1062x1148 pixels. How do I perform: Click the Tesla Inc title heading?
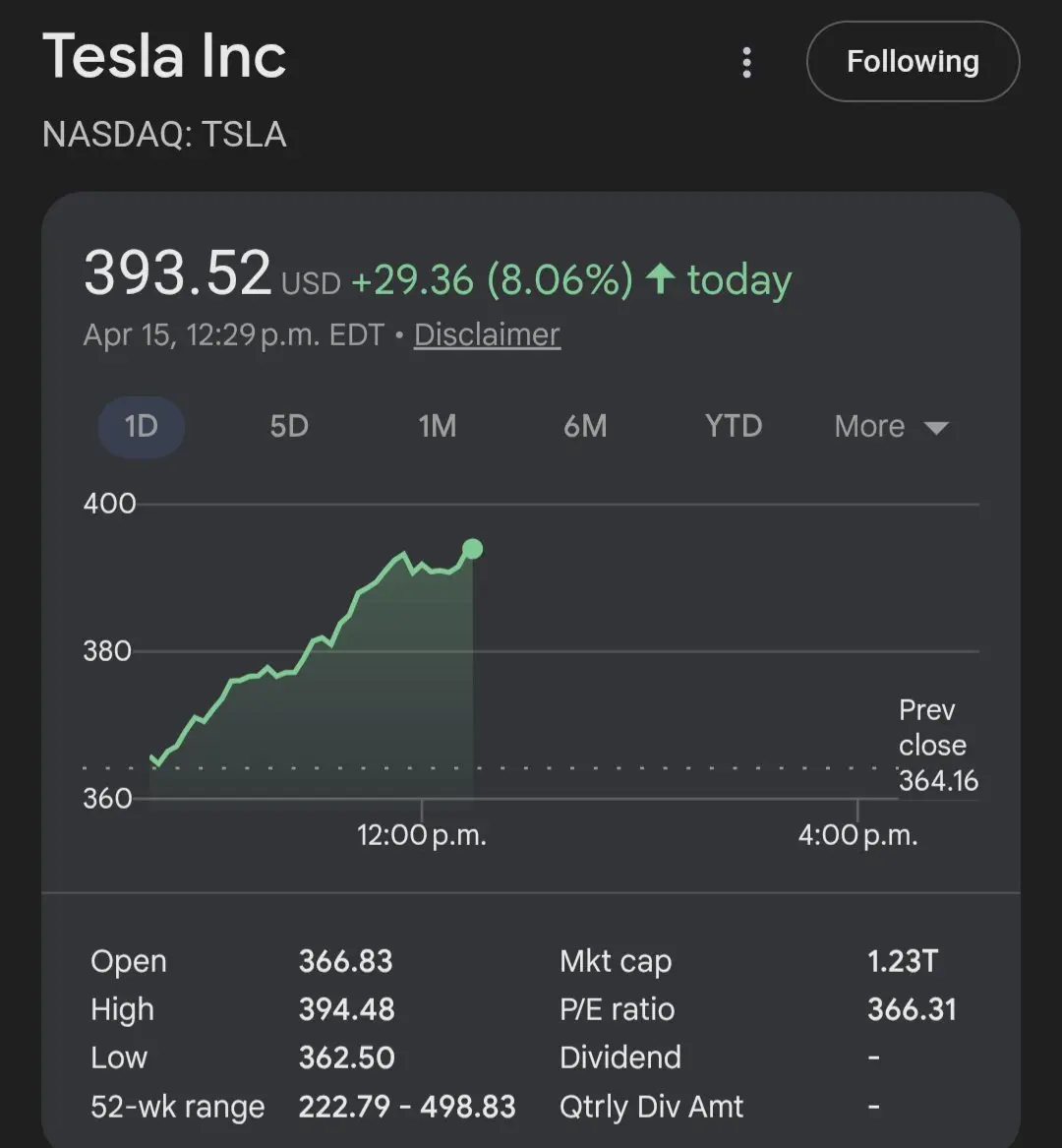point(164,56)
